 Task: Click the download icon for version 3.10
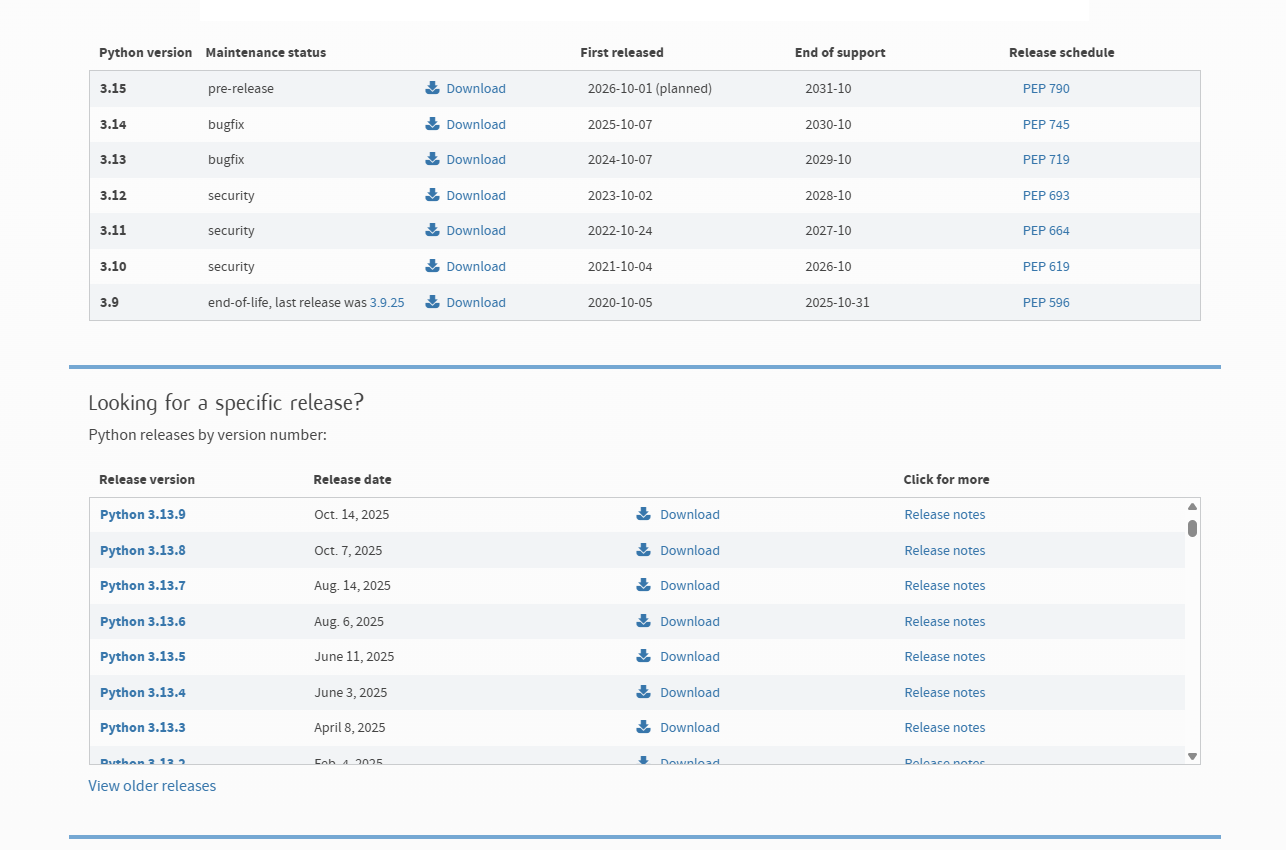point(432,266)
